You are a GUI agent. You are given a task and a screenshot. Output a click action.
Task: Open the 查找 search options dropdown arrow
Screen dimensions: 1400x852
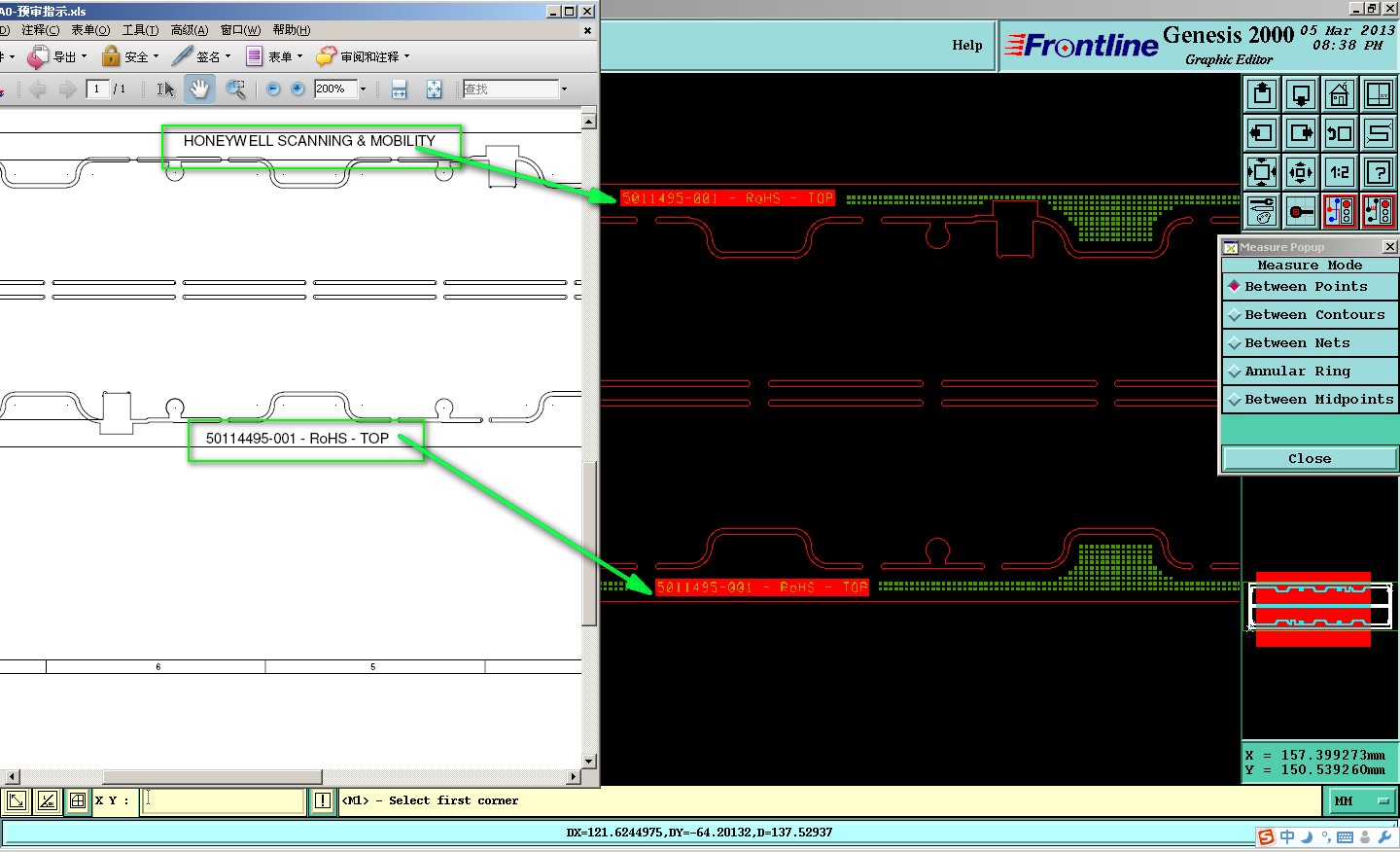click(x=564, y=89)
